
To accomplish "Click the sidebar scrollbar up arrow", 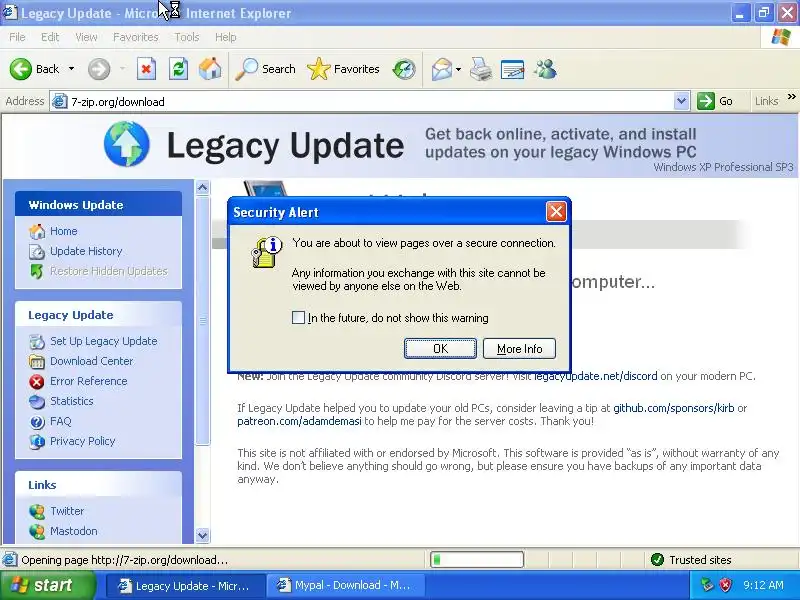I will (x=203, y=188).
